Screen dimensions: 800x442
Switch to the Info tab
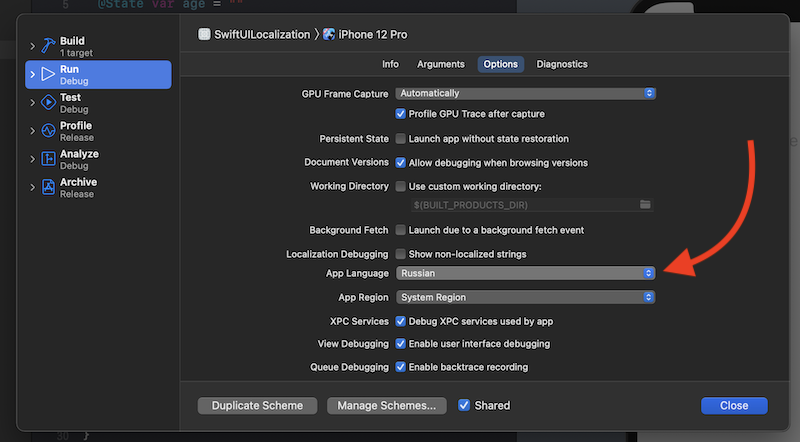[390, 64]
